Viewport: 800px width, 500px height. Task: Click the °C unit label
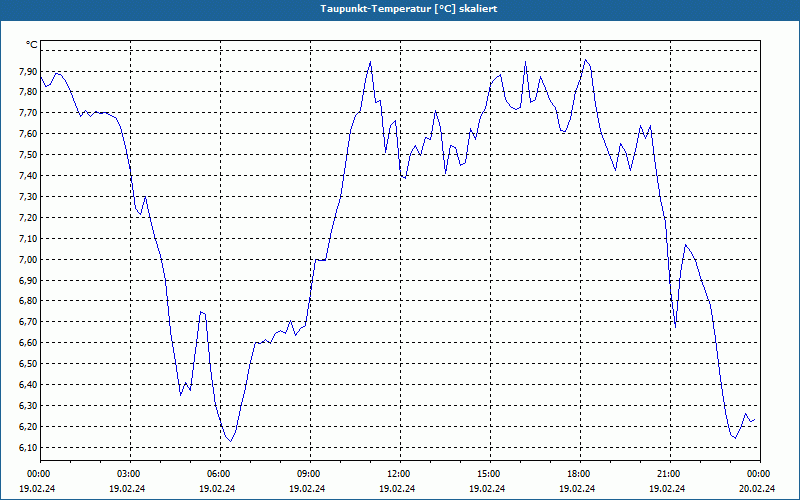[32, 45]
